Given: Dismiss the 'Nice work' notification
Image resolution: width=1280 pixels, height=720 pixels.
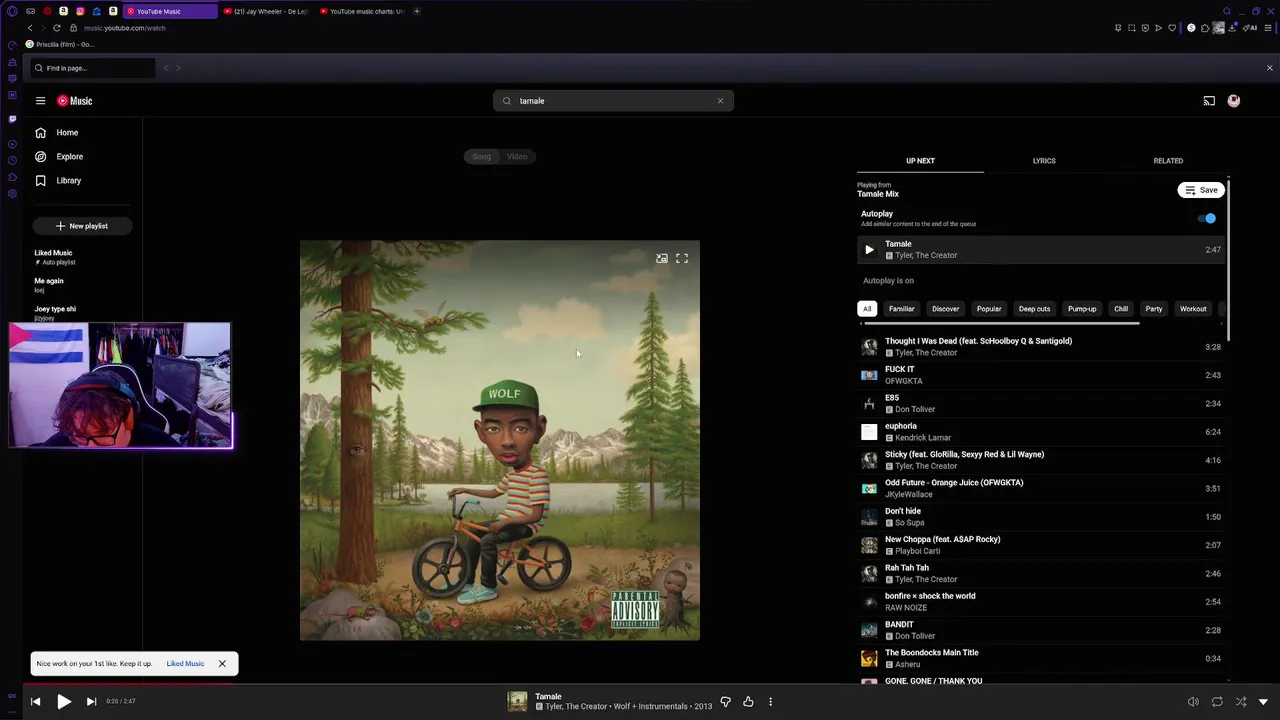Looking at the screenshot, I should pos(222,664).
